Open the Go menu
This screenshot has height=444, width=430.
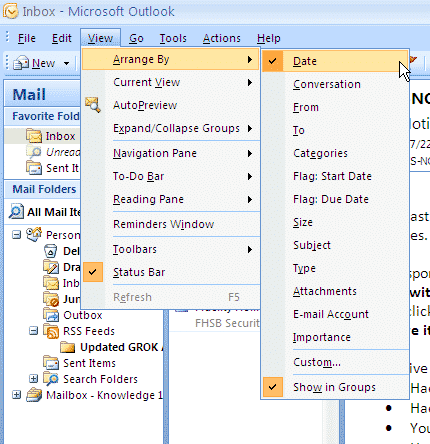(136, 38)
